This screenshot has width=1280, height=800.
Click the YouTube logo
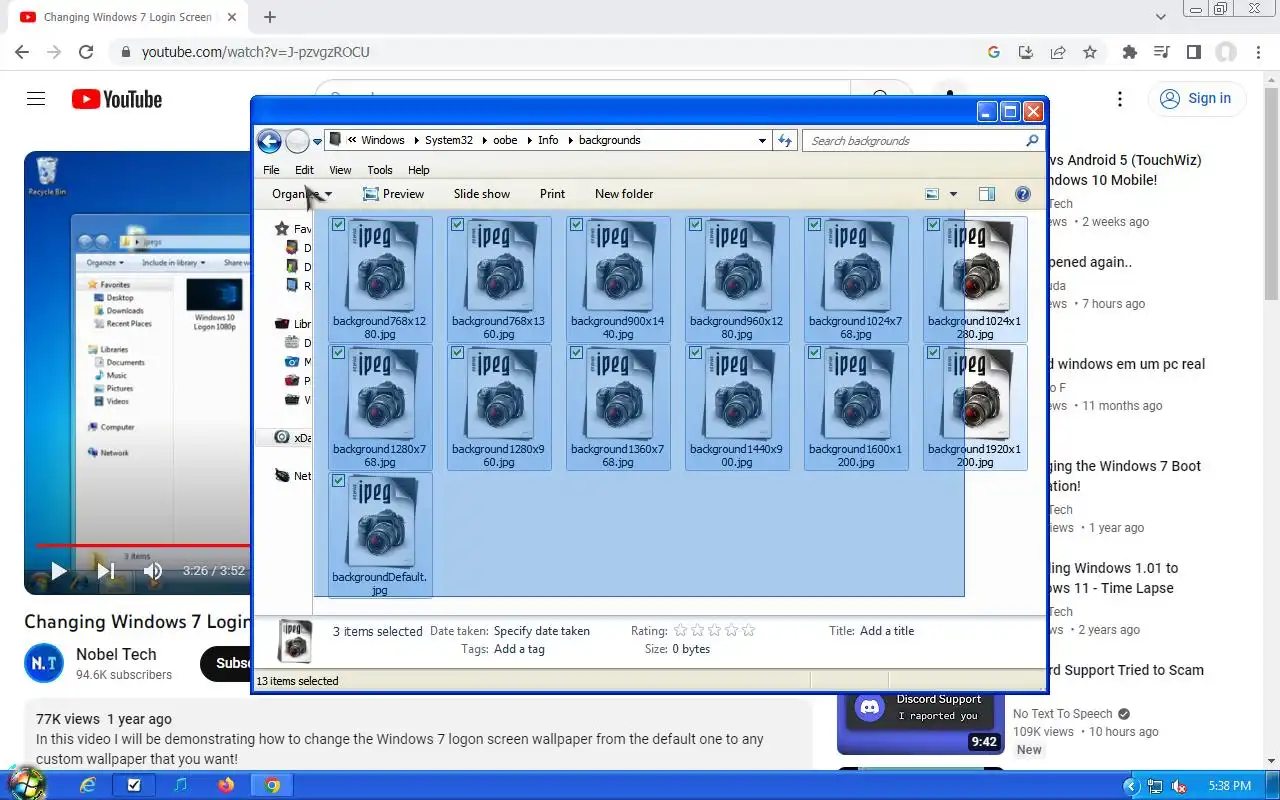[x=116, y=99]
